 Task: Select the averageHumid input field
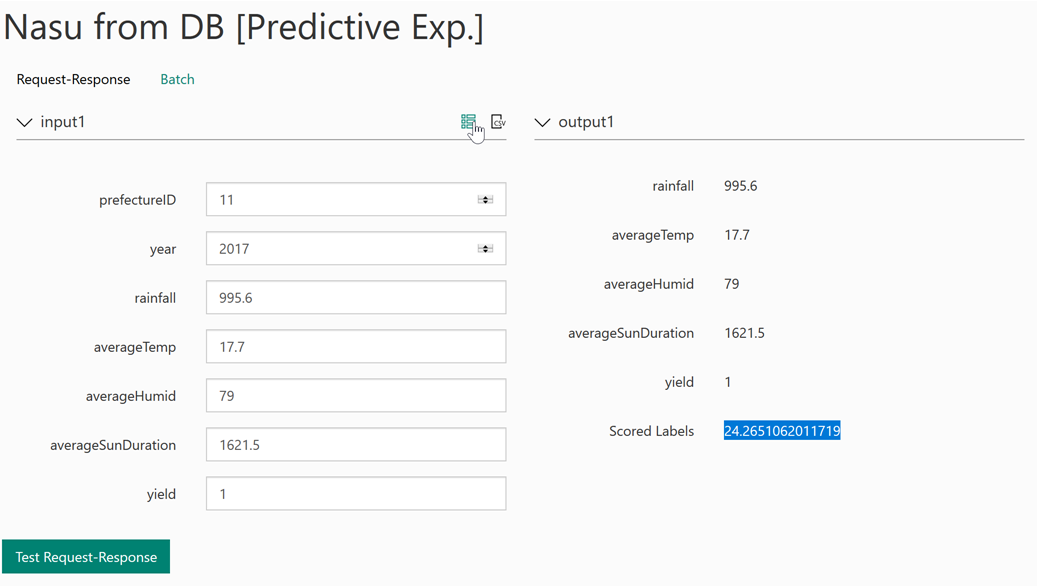tap(355, 396)
